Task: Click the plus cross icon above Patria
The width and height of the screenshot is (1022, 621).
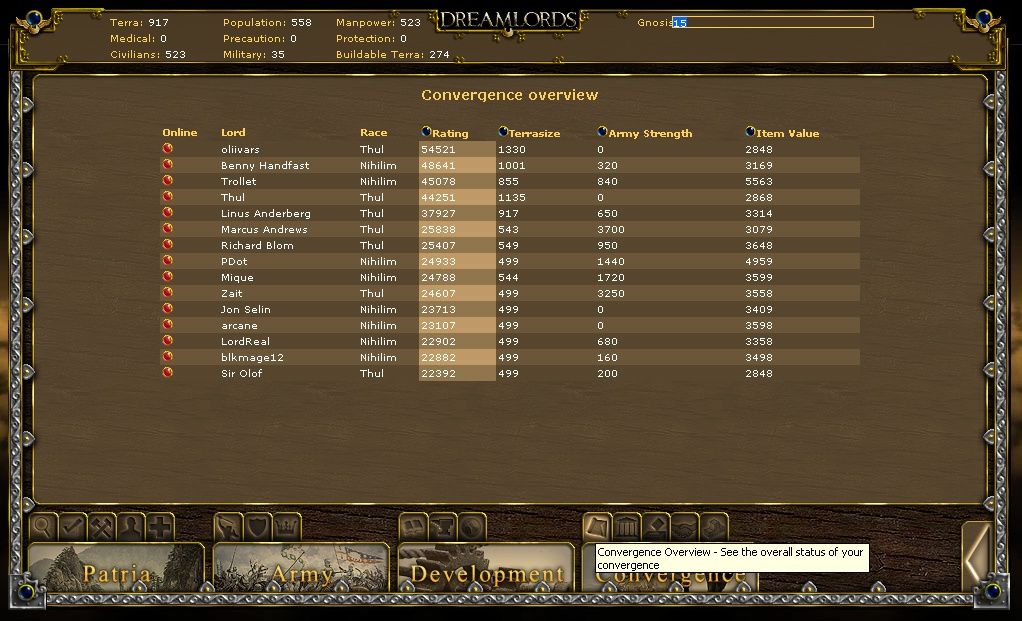Action: pyautogui.click(x=160, y=527)
